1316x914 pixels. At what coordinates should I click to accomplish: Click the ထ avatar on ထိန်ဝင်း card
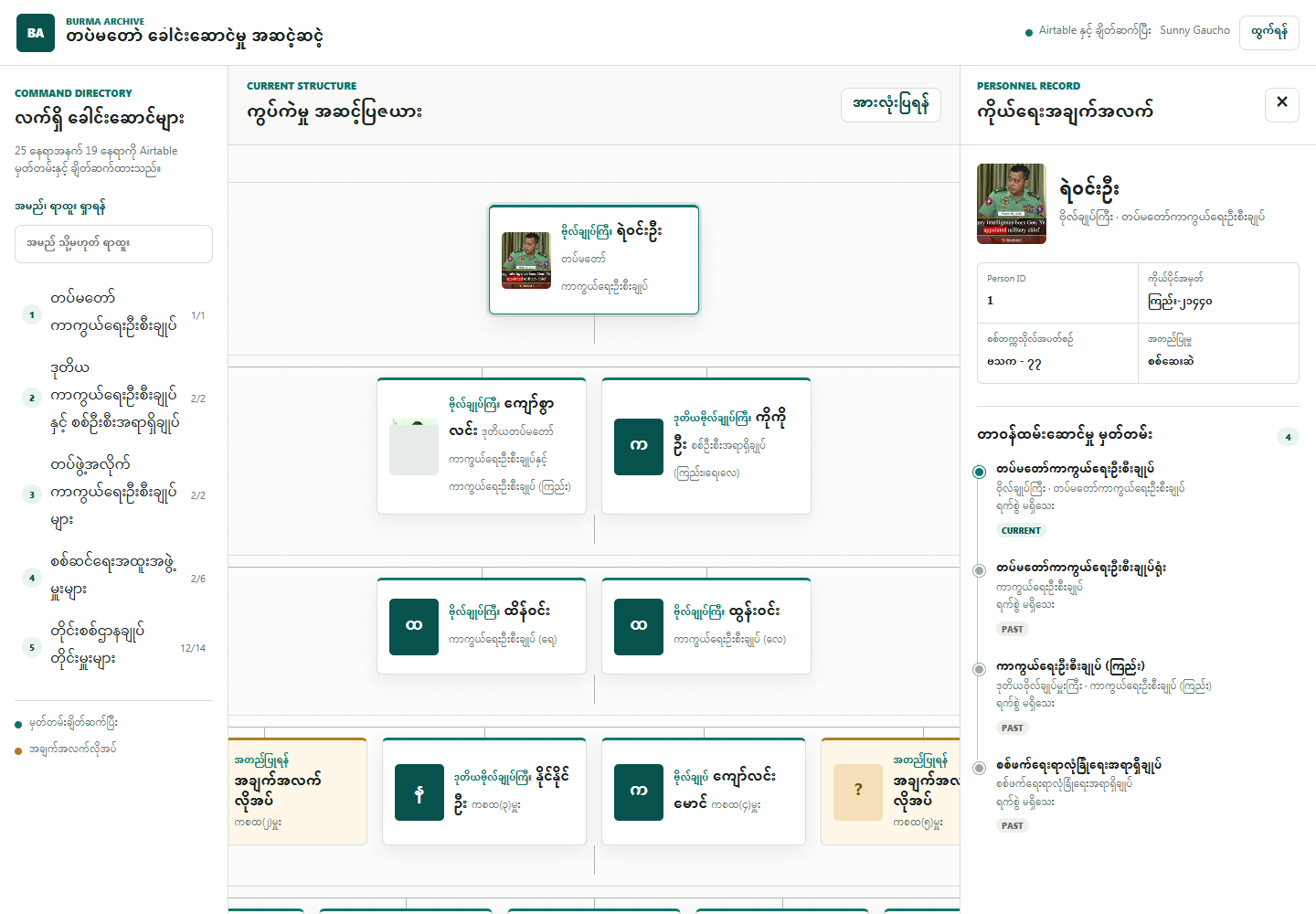(414, 627)
